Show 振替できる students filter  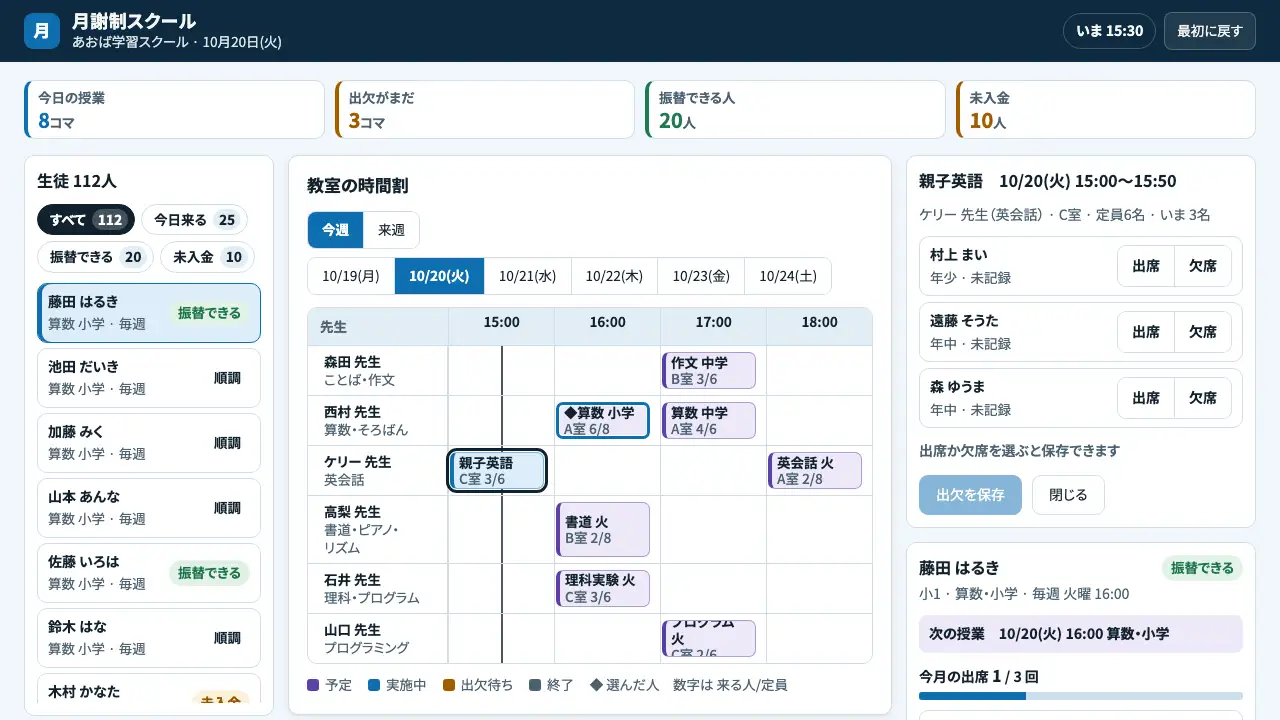coord(96,257)
